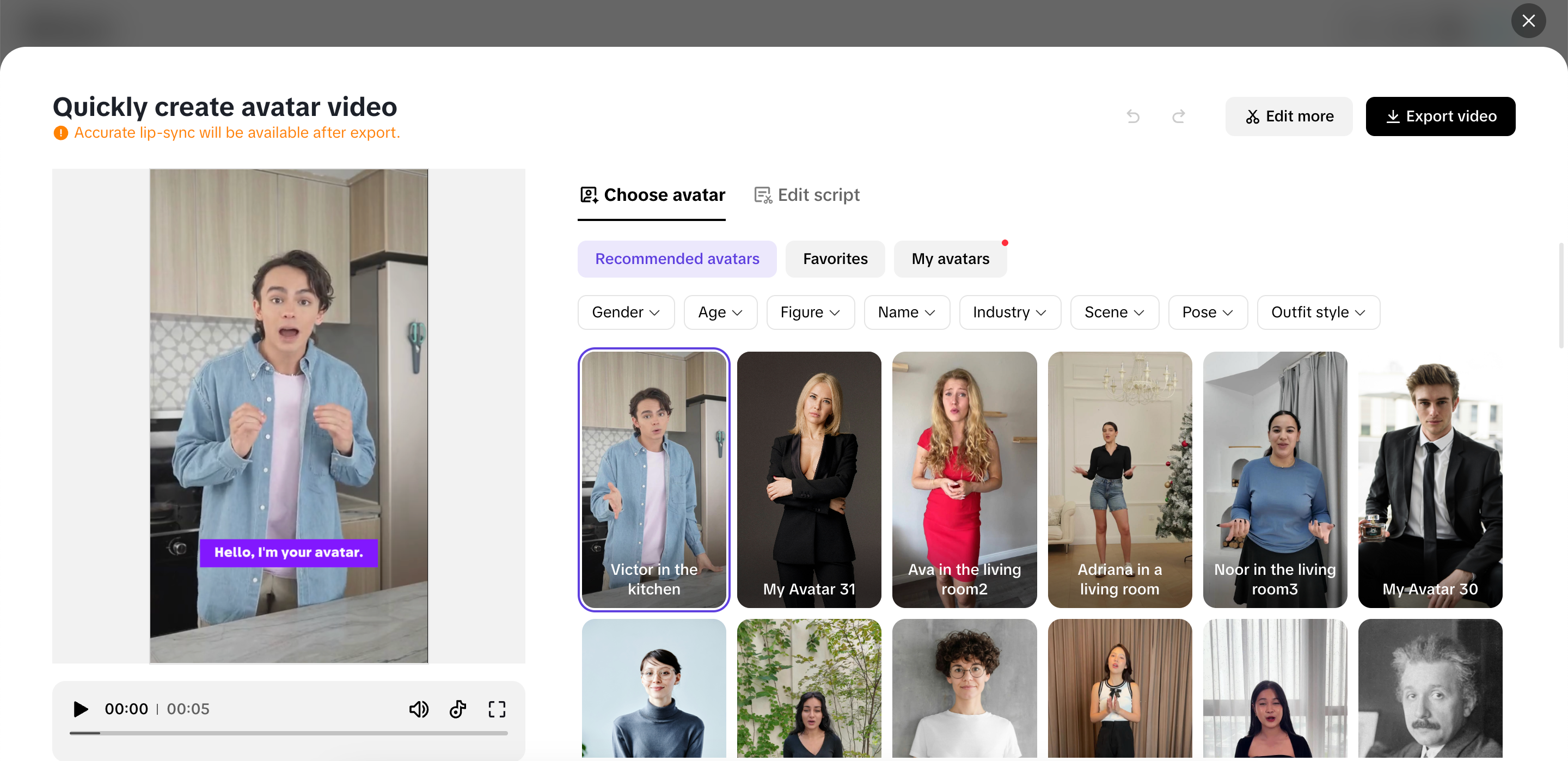Click the video progress bar

point(289,733)
